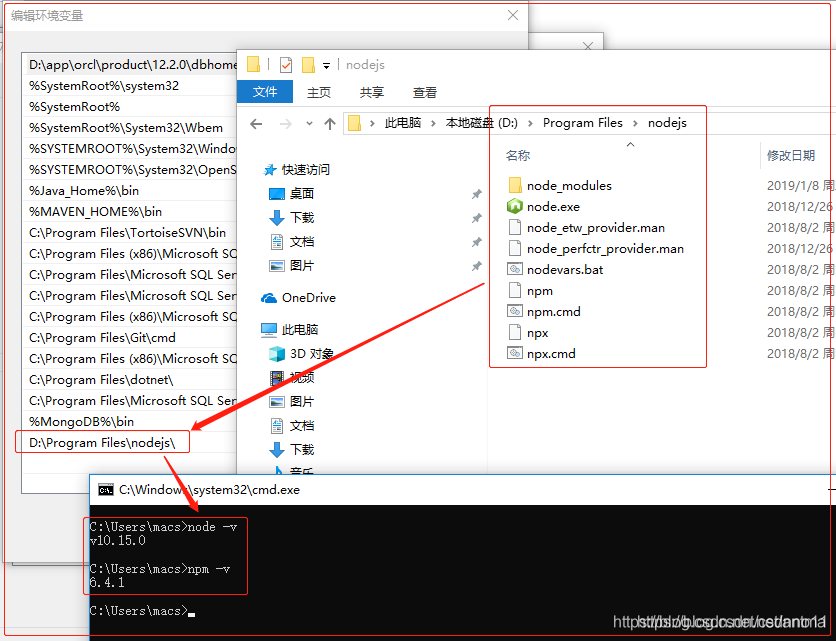This screenshot has width=836, height=641.
Task: Click 视频 under This PC in sidebar
Action: pos(302,378)
